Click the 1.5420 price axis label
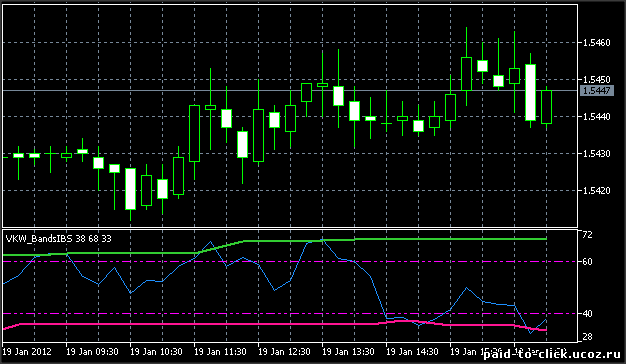Viewport: 626px width, 364px height. coord(596,191)
